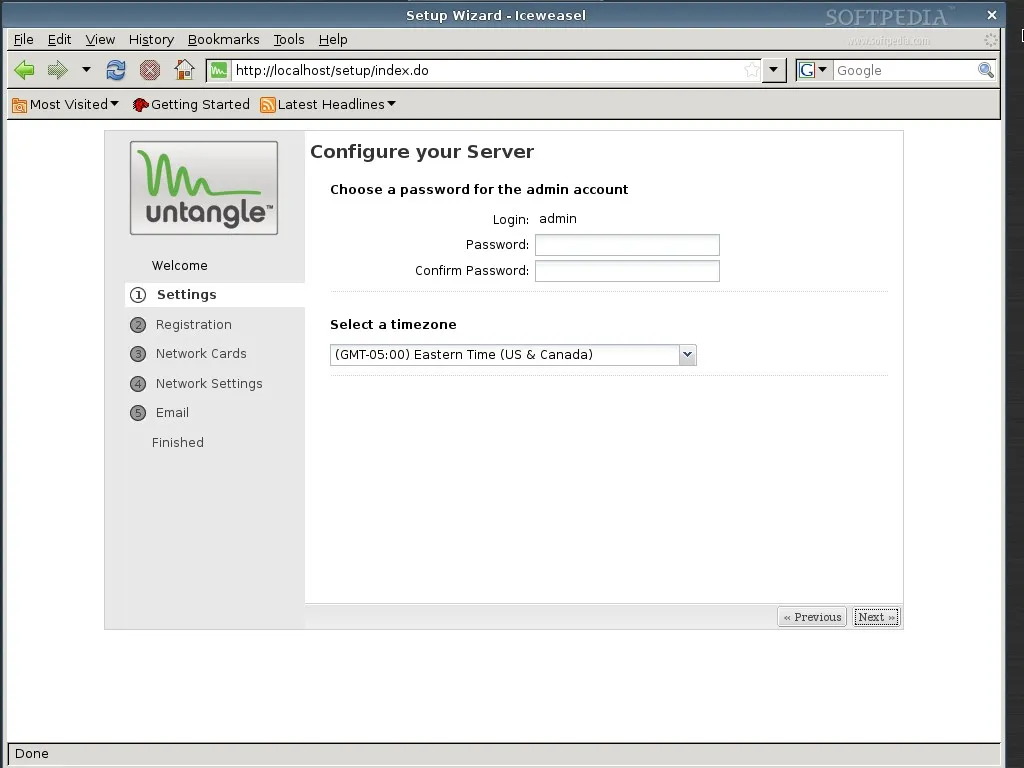This screenshot has width=1024, height=768.
Task: Open the address bar history dropdown
Action: (774, 70)
